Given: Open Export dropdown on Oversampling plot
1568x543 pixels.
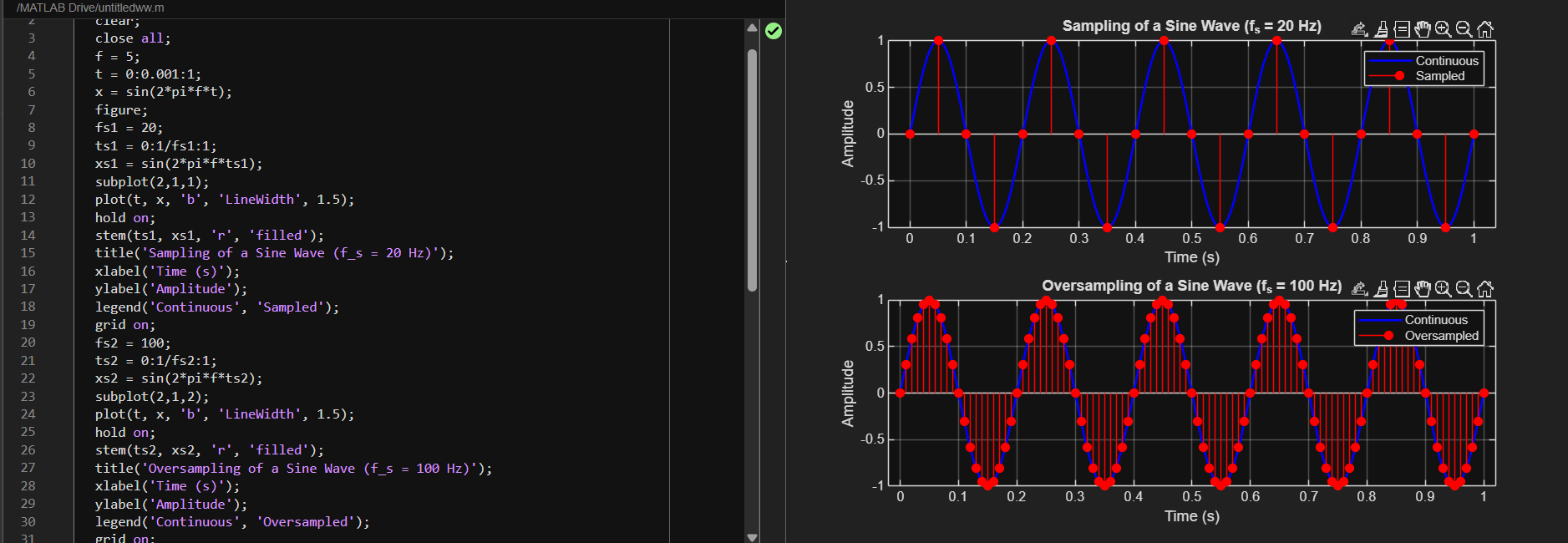Looking at the screenshot, I should (x=1359, y=288).
